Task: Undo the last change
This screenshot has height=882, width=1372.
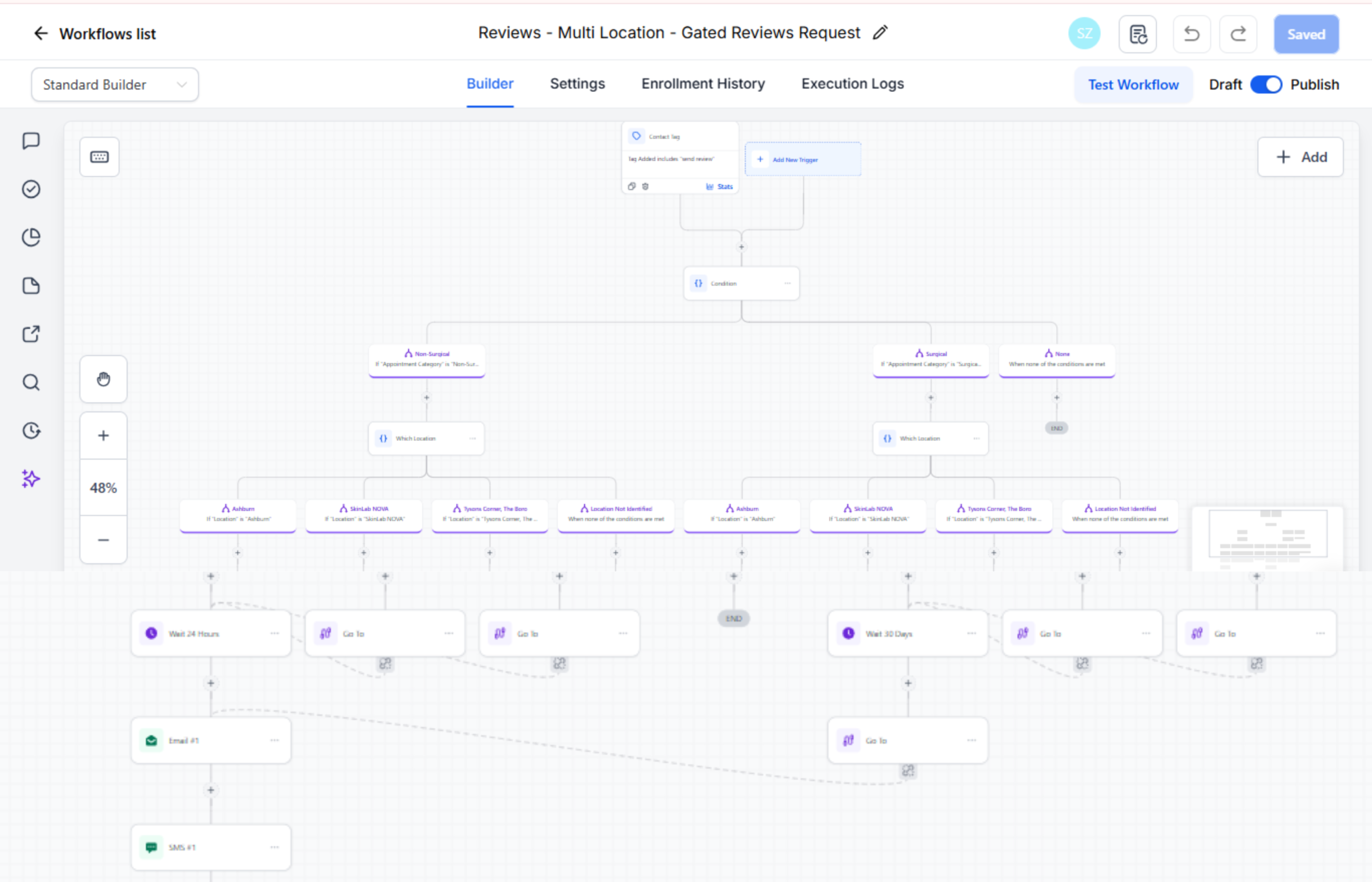Action: pyautogui.click(x=1191, y=34)
